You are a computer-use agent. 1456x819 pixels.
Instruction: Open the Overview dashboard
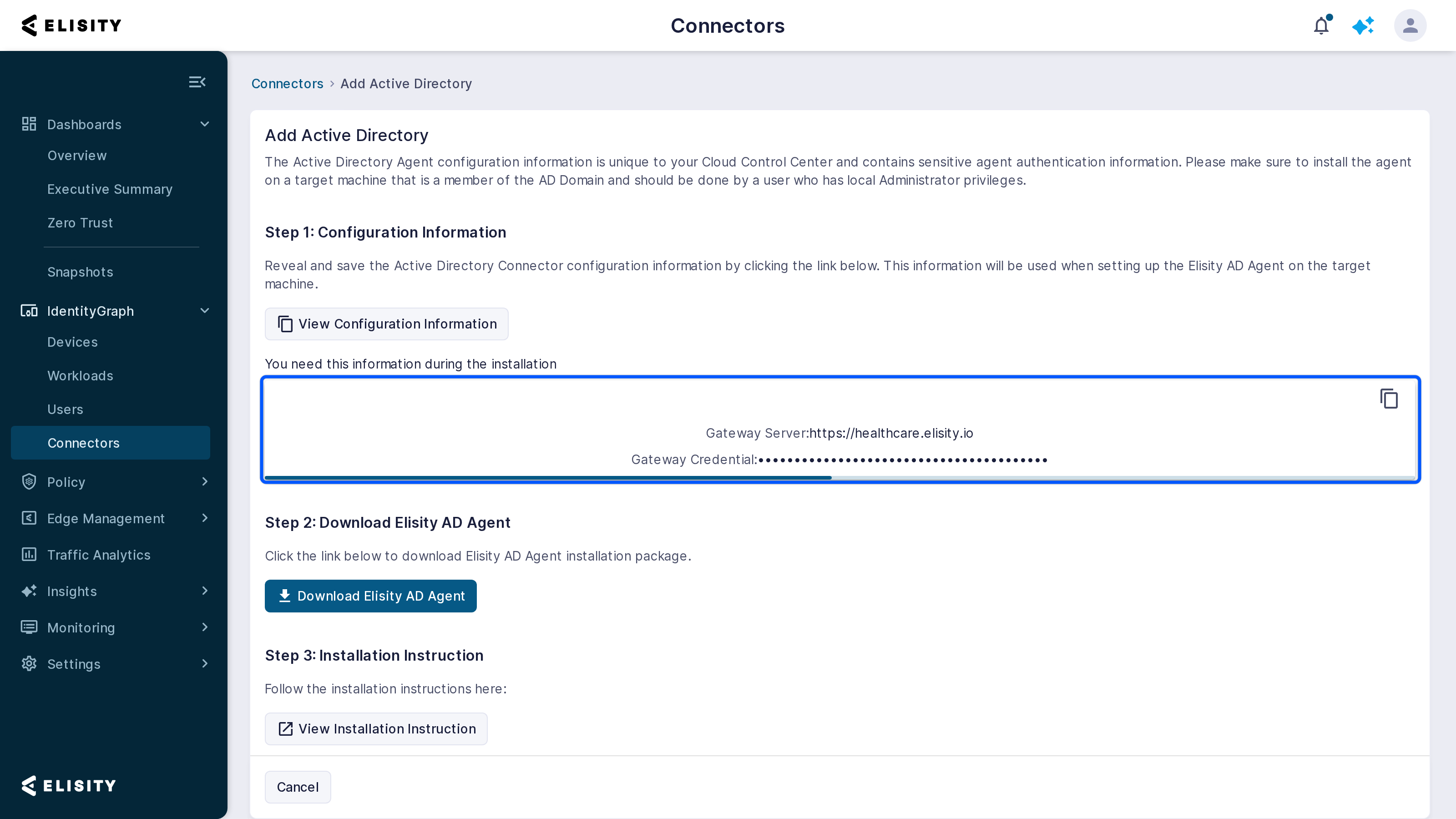pos(77,156)
